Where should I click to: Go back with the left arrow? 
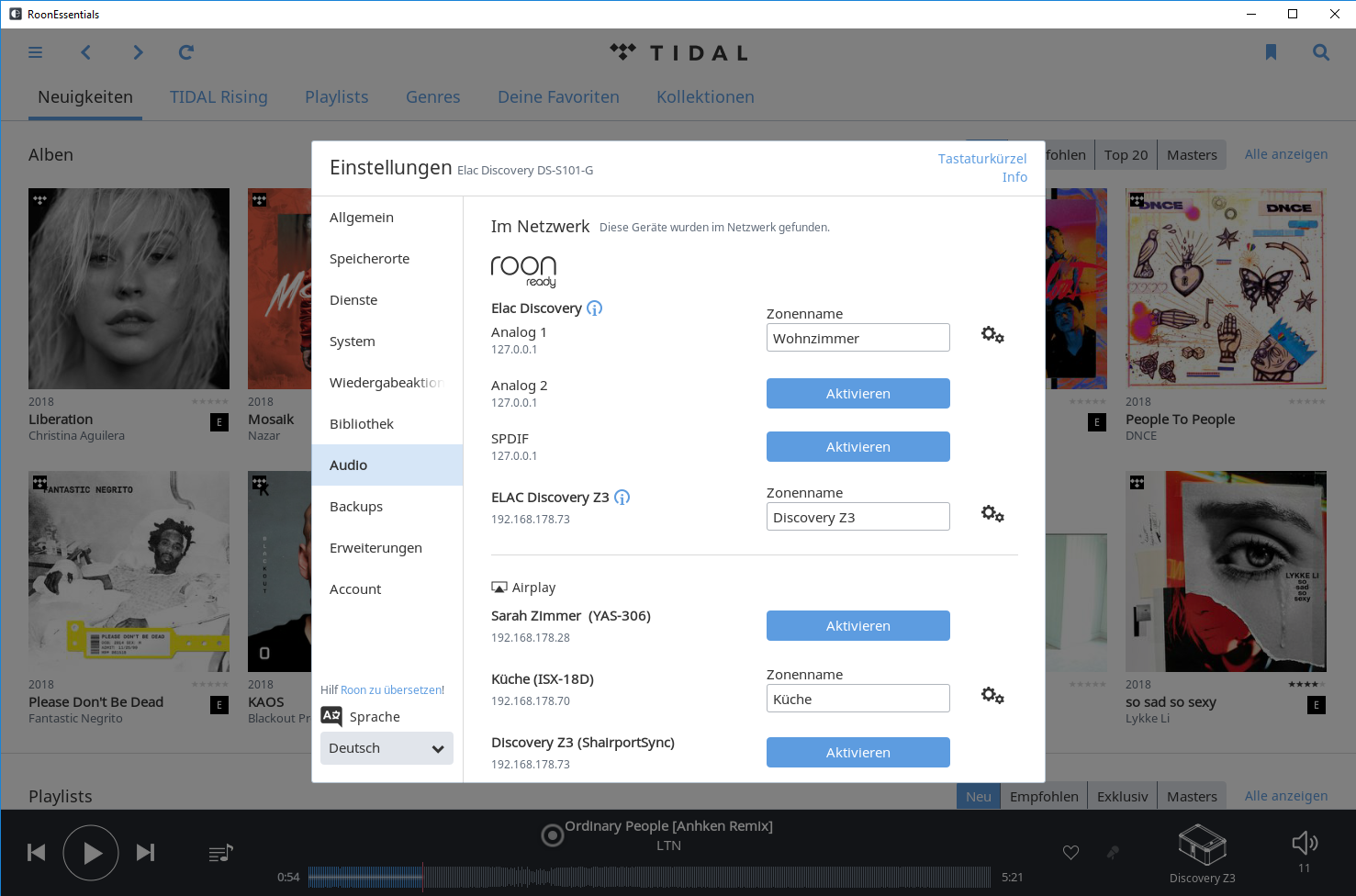(86, 52)
